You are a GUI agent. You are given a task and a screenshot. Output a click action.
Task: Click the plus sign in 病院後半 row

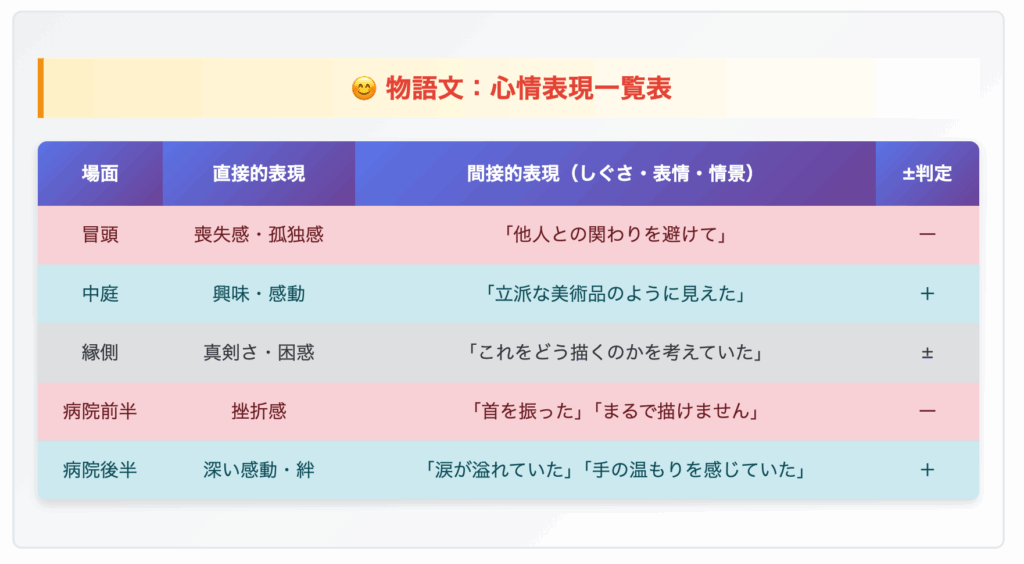coord(927,470)
